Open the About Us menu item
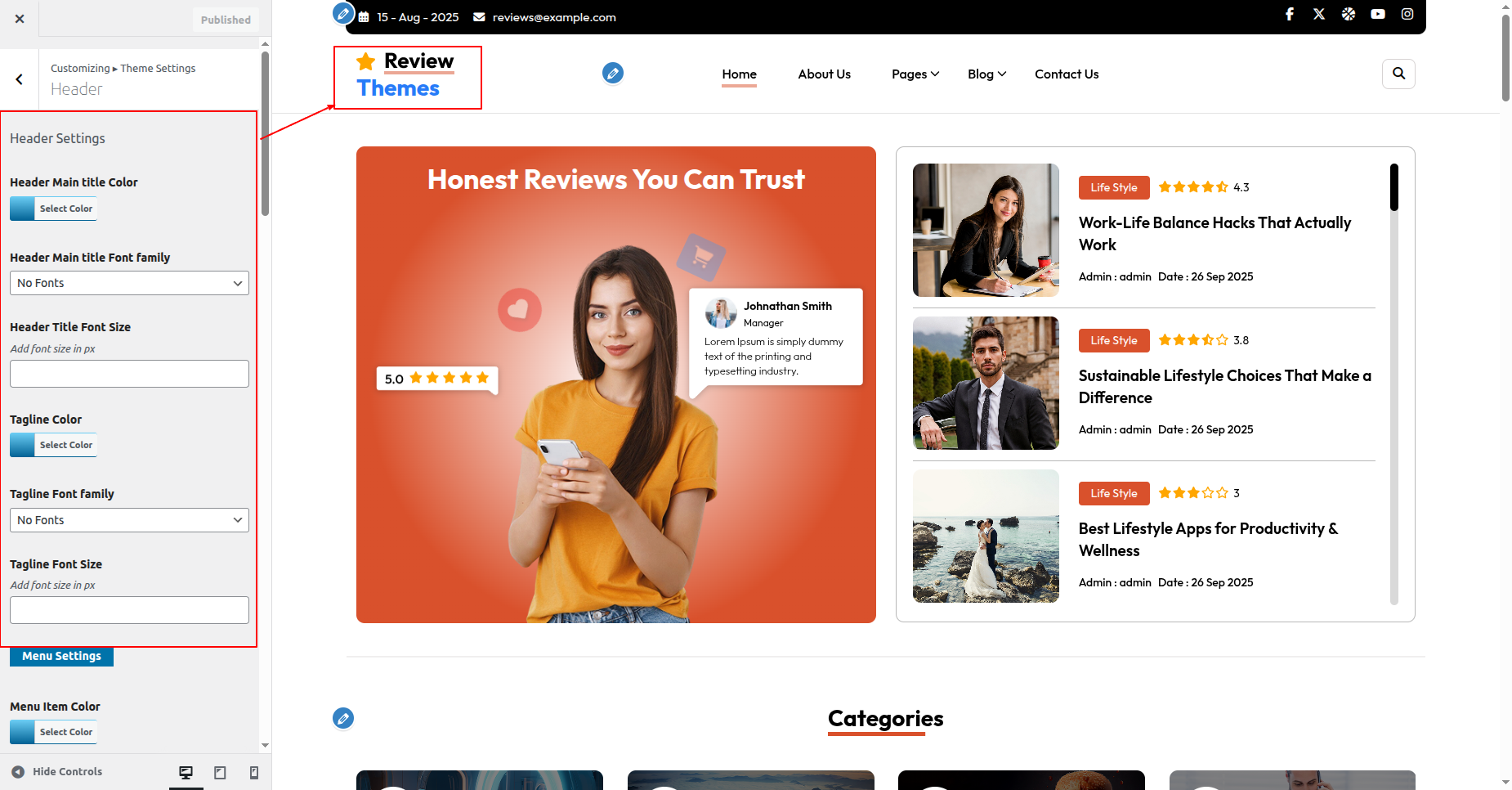Image resolution: width=1512 pixels, height=790 pixels. [x=824, y=74]
